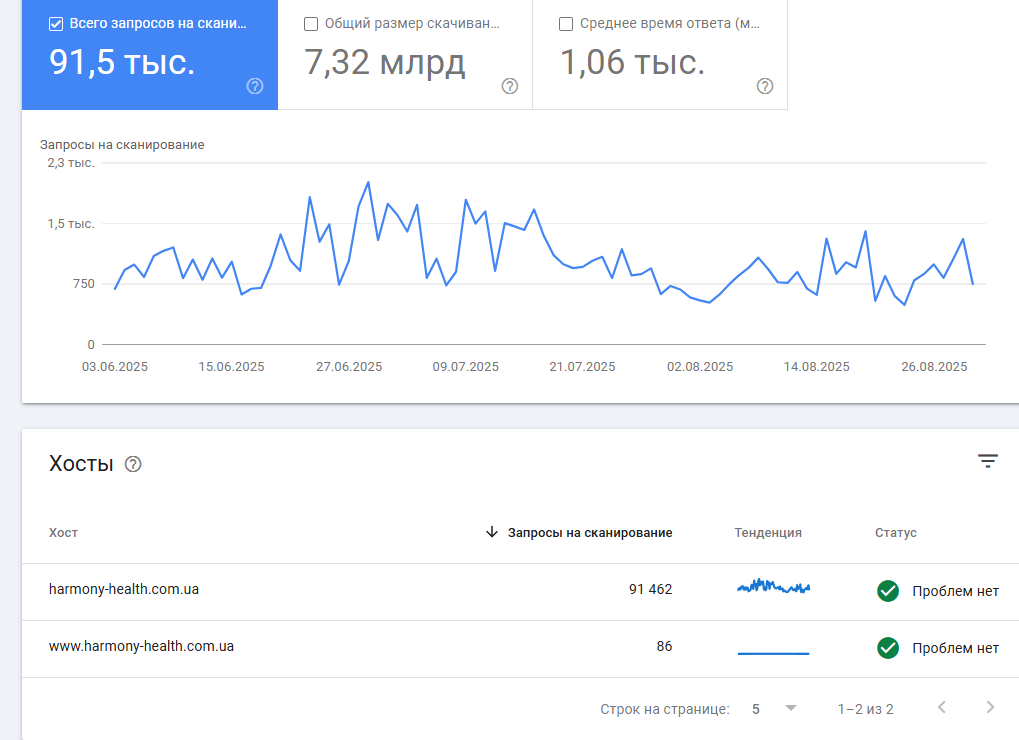Click trend sparkline for harmony-health.com.ua
This screenshot has width=1019, height=740.
pos(773,587)
